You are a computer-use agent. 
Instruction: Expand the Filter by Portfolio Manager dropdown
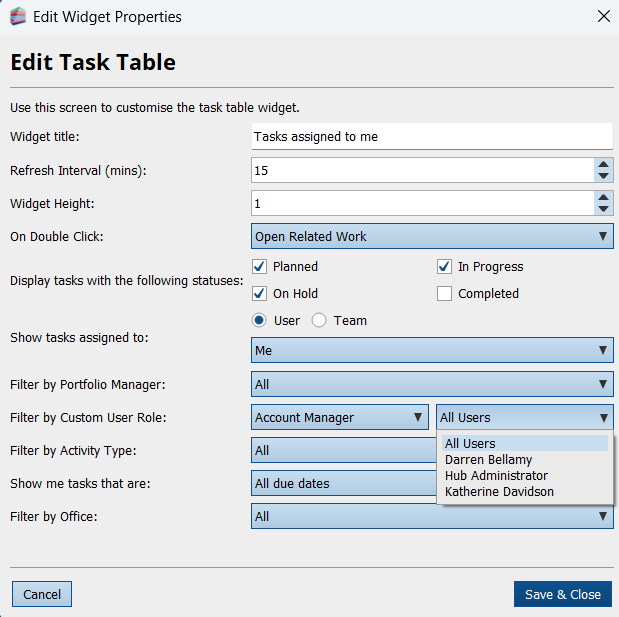(432, 384)
